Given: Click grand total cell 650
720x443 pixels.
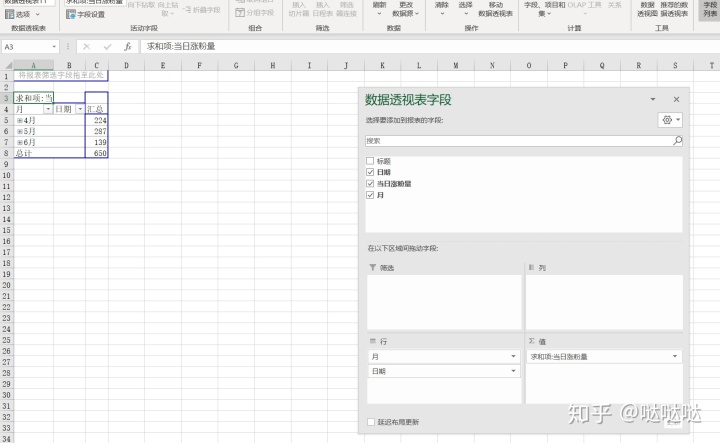Looking at the screenshot, I should (x=96, y=153).
